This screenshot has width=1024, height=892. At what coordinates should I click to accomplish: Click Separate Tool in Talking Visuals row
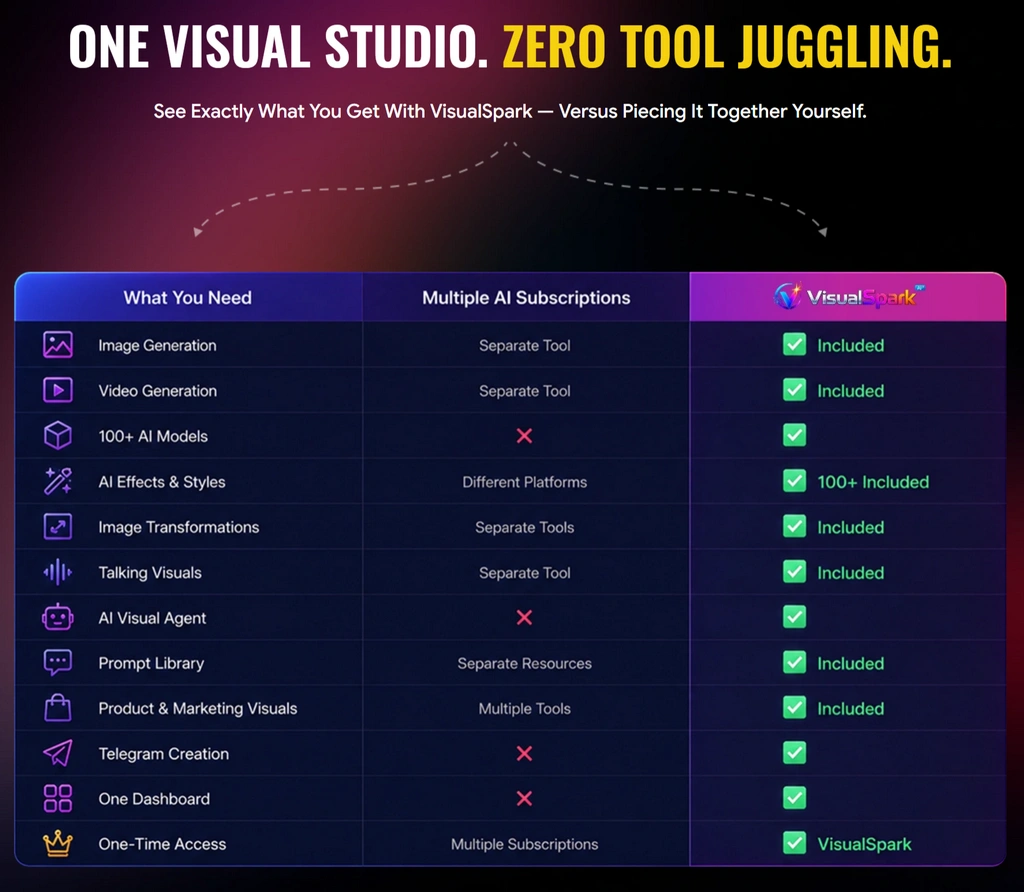pyautogui.click(x=524, y=573)
